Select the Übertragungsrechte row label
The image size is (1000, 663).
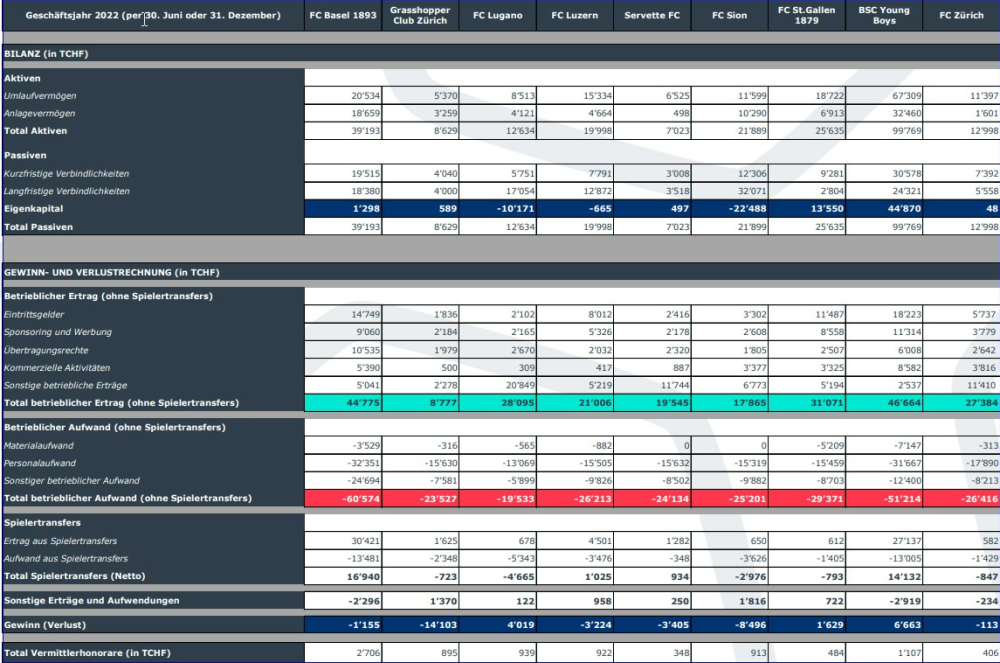[x=152, y=350]
